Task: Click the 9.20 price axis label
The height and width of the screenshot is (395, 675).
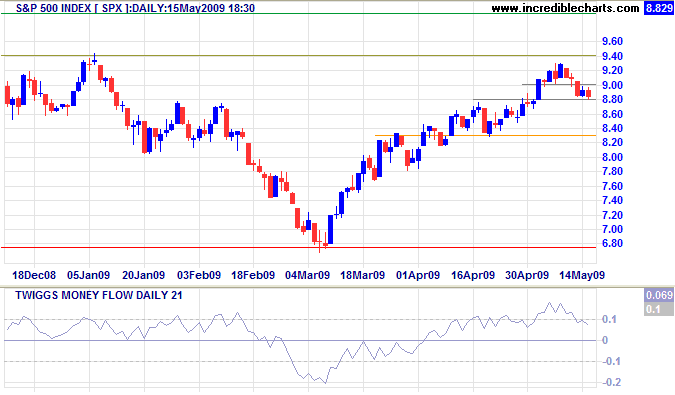Action: click(612, 70)
